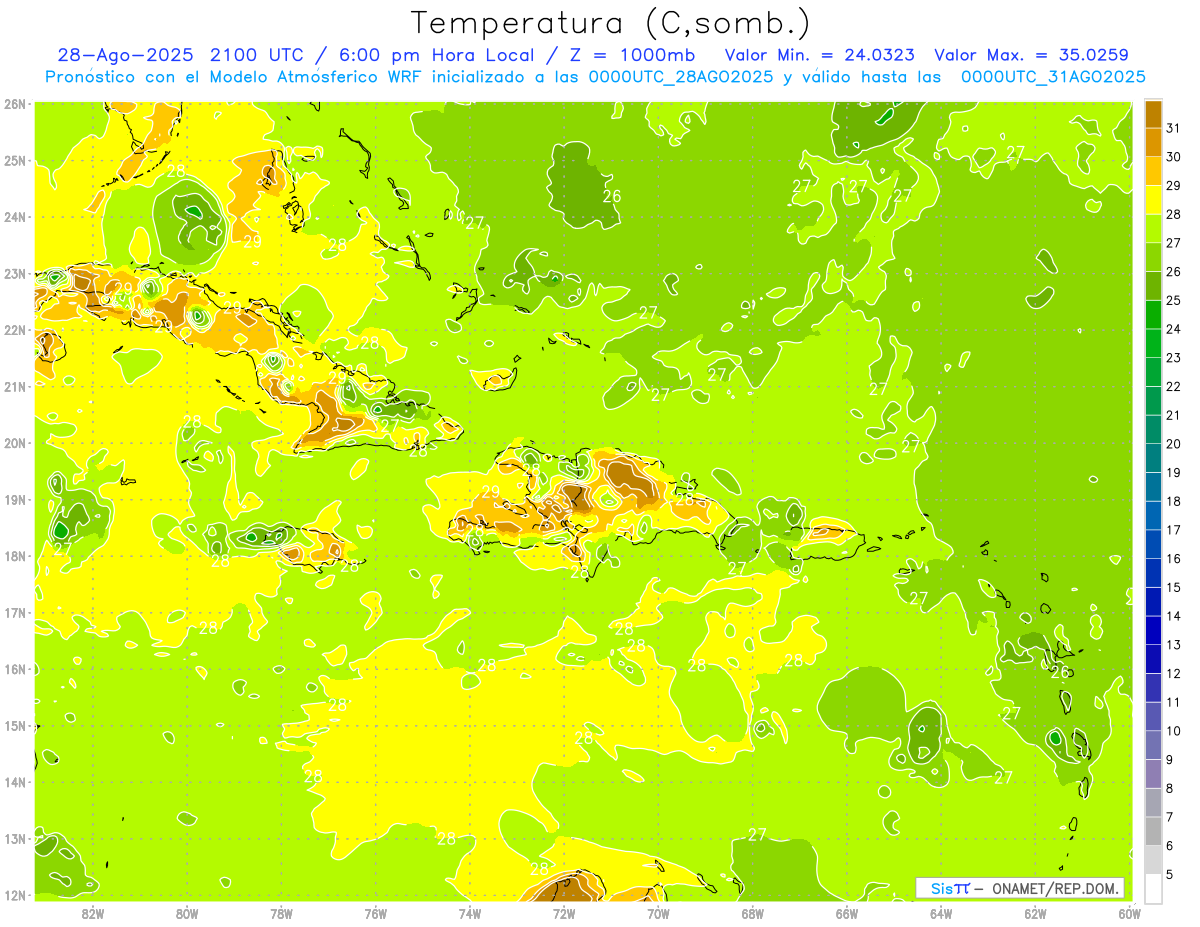Click the 17 label on the color scale
The height and width of the screenshot is (927, 1200).
[1173, 530]
